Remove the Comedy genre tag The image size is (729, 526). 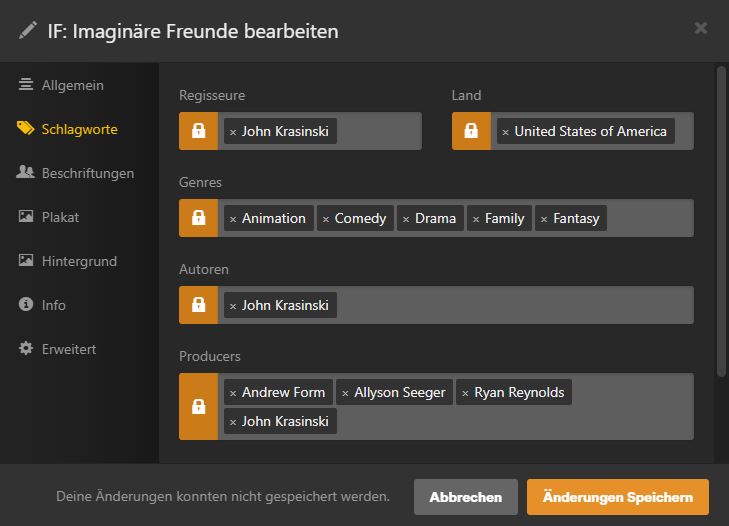coord(326,219)
